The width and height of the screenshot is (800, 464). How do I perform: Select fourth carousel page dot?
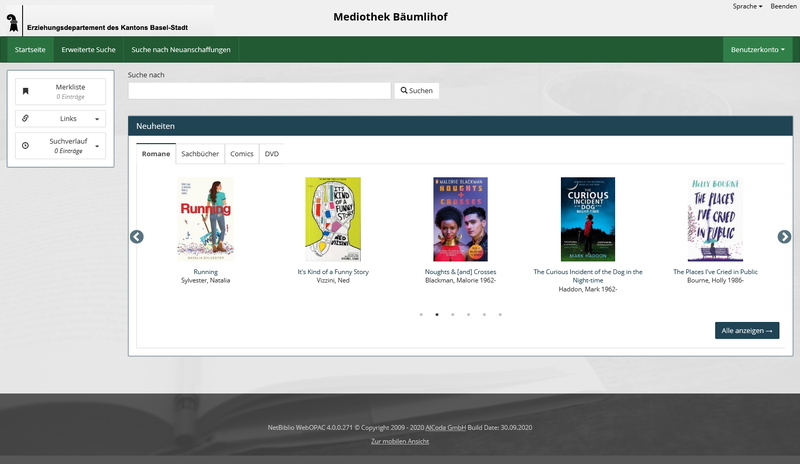click(x=468, y=314)
